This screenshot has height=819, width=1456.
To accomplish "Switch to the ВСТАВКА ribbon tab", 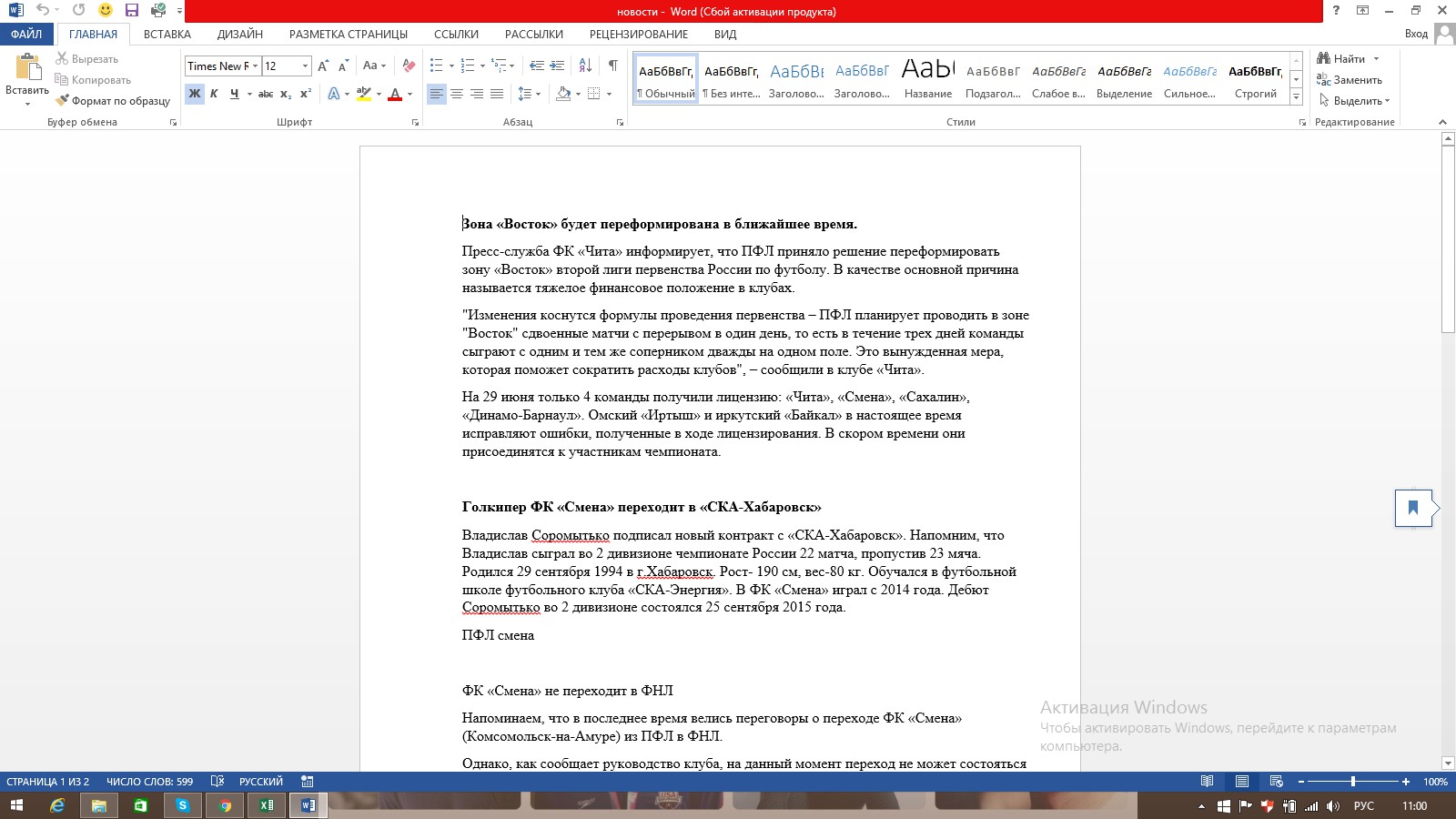I will pyautogui.click(x=167, y=35).
